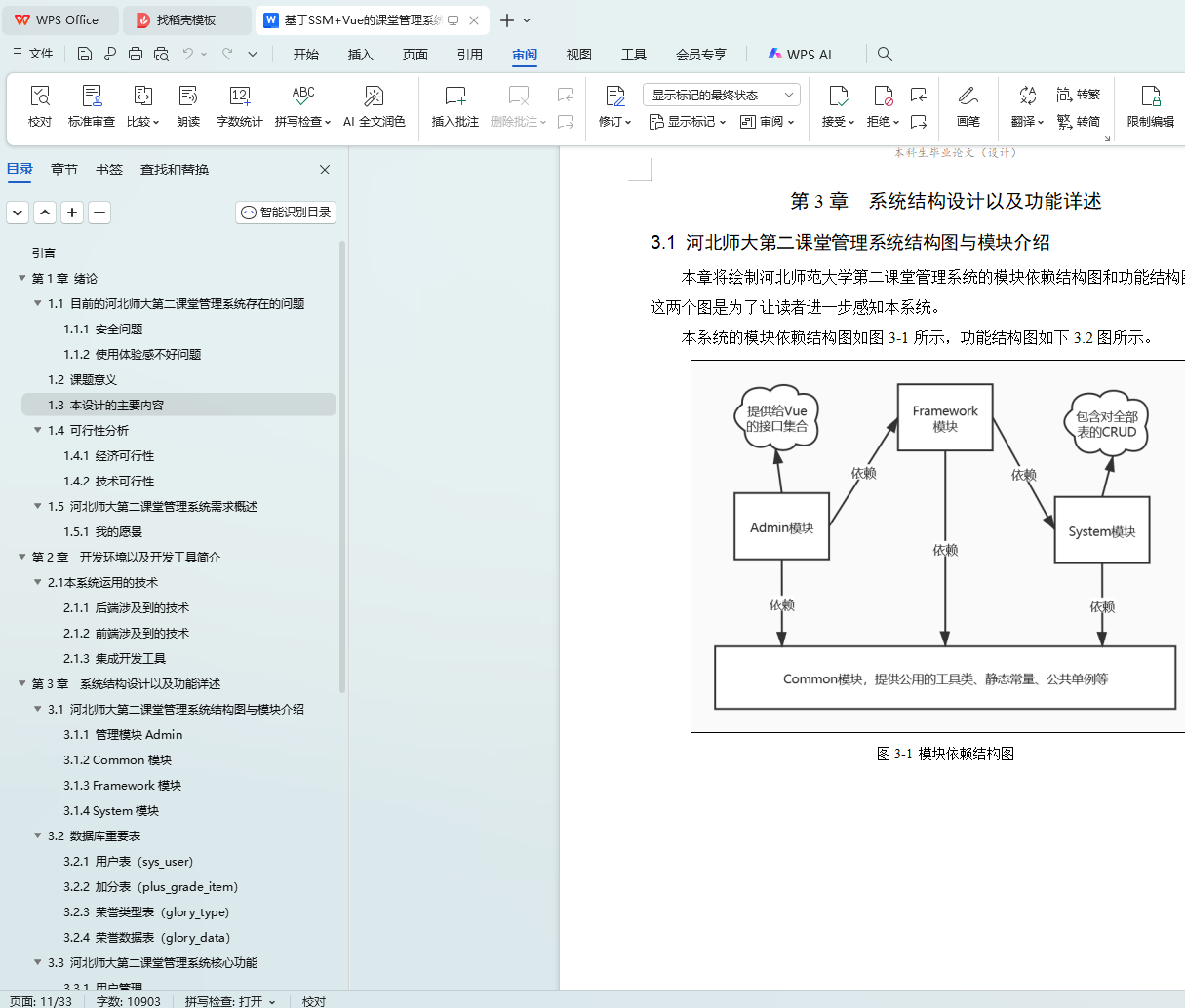Click the 字数: 10903 status bar item
The width and height of the screenshot is (1185, 1008).
pyautogui.click(x=129, y=1001)
